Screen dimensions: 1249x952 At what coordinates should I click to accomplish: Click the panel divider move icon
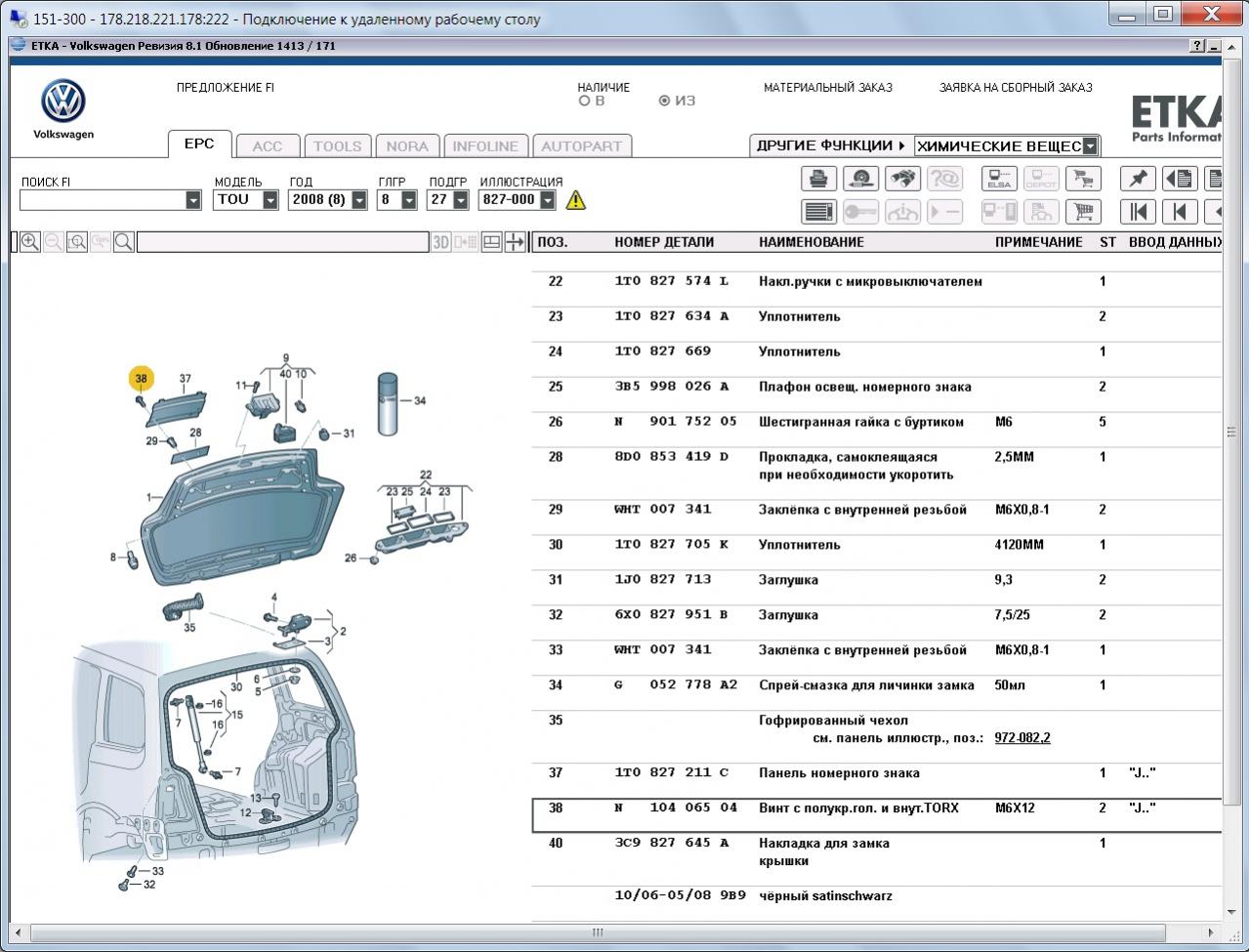[x=516, y=242]
